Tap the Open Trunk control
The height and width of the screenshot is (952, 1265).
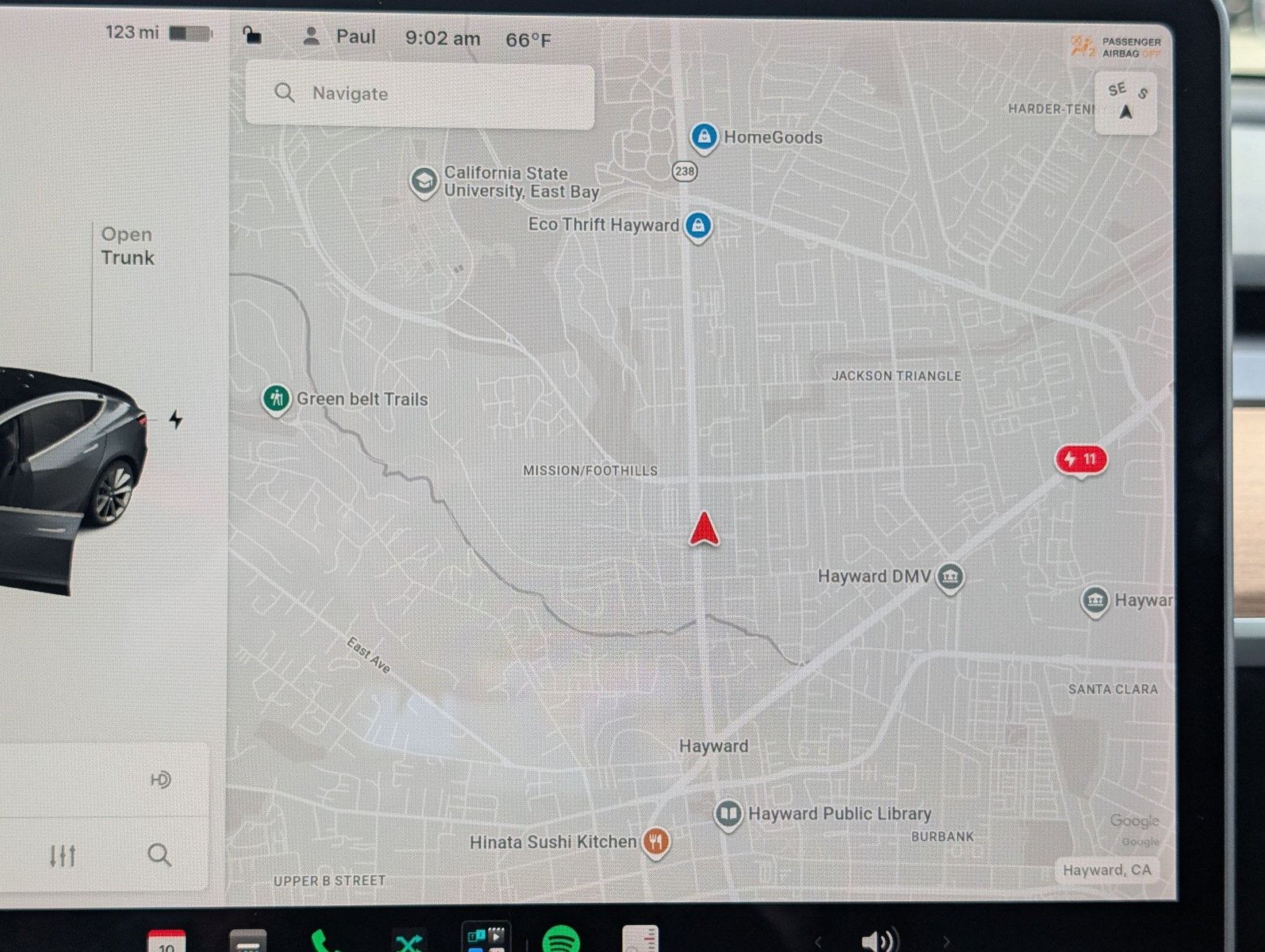[127, 246]
